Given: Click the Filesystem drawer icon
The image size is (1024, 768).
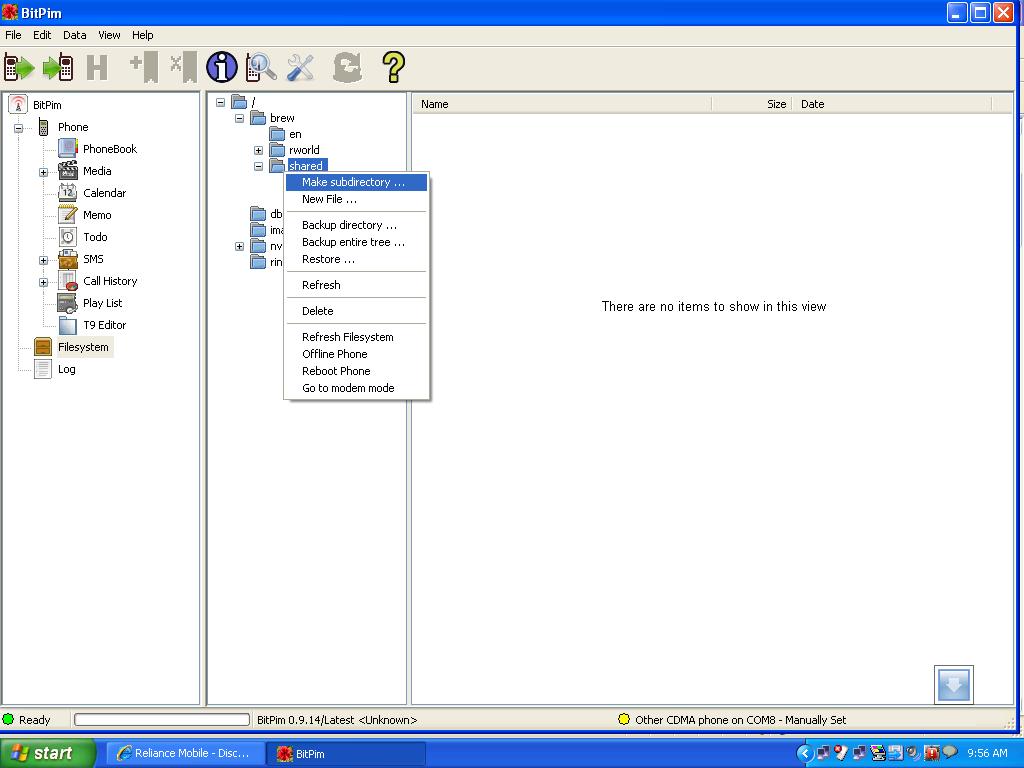Looking at the screenshot, I should [43, 347].
